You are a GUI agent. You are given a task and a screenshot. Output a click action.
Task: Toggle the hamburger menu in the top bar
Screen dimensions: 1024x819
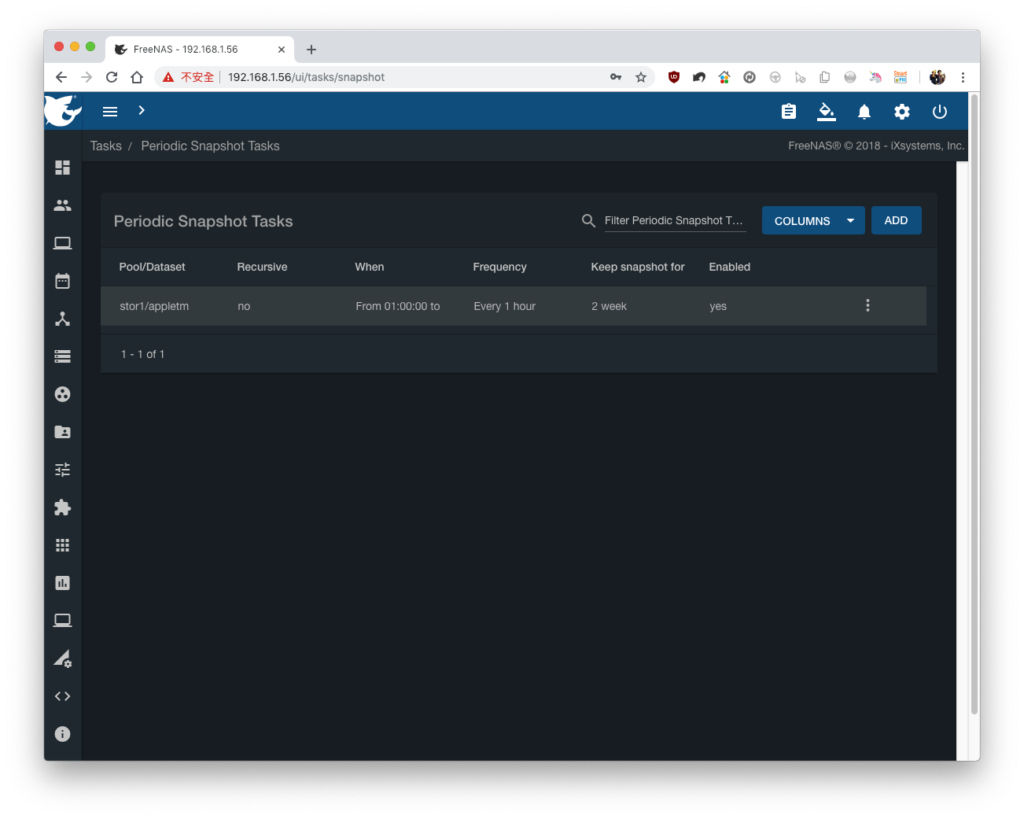click(110, 112)
